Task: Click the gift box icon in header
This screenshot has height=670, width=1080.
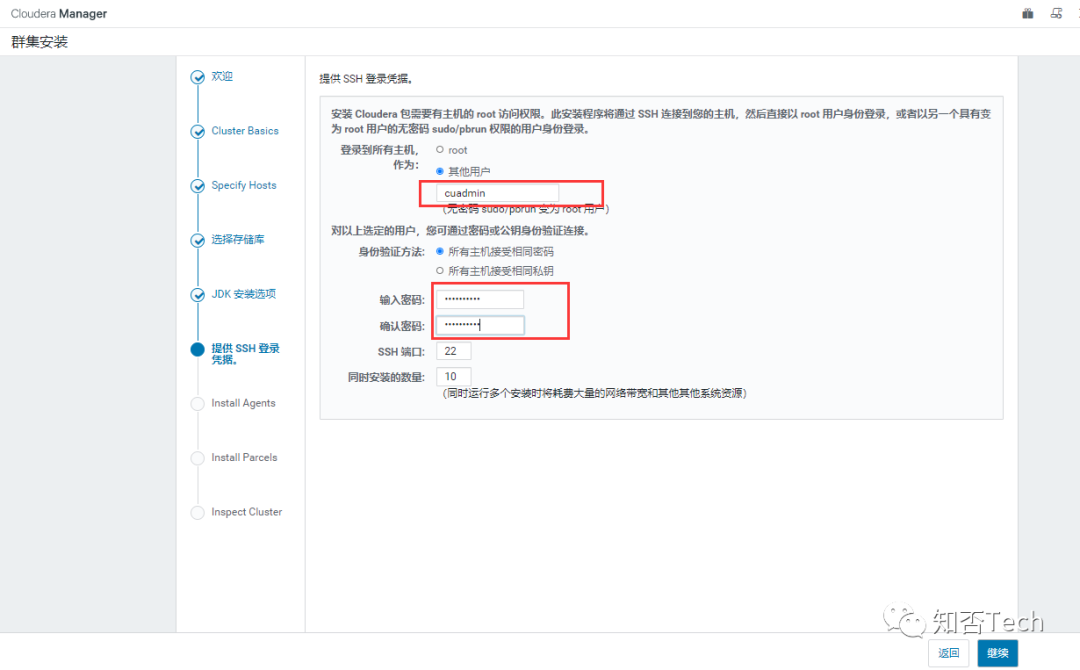Action: (x=1028, y=13)
